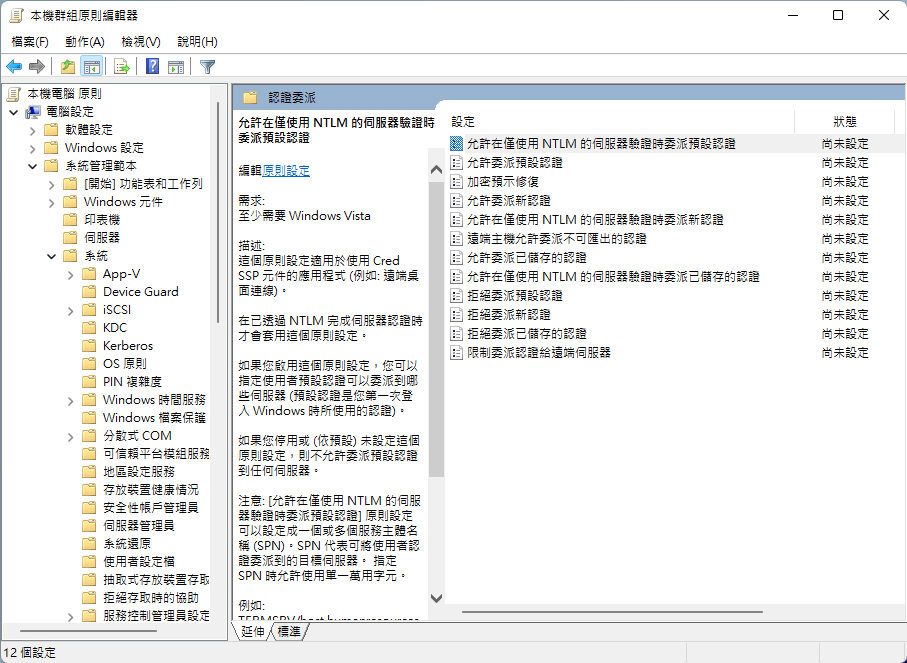The width and height of the screenshot is (907, 663).
Task: Expand the 分散式 COM folder
Action: pos(70,436)
